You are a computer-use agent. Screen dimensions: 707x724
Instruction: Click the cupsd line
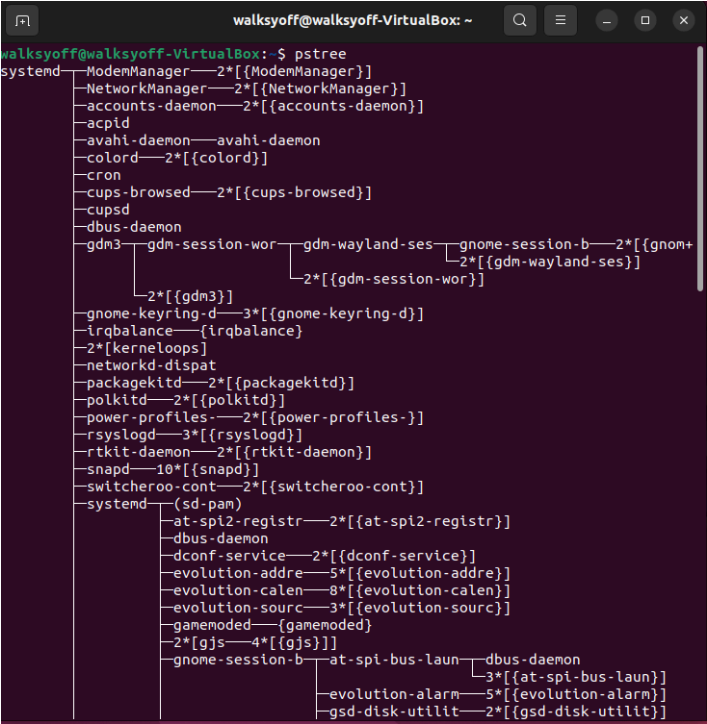coord(108,210)
